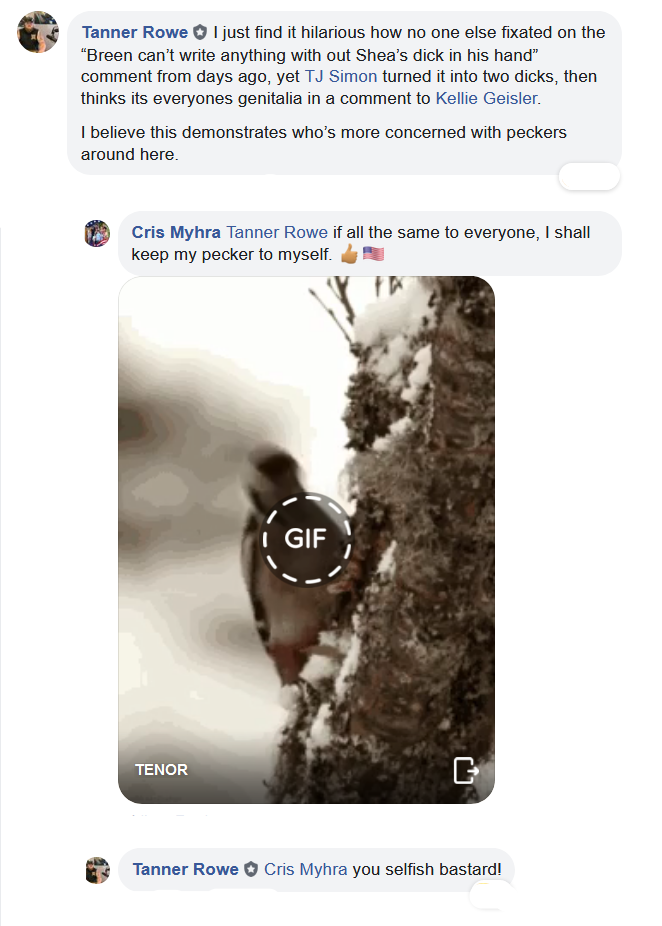Open the reactions pill on the bottom reply
662x926 pixels.
pos(491,895)
